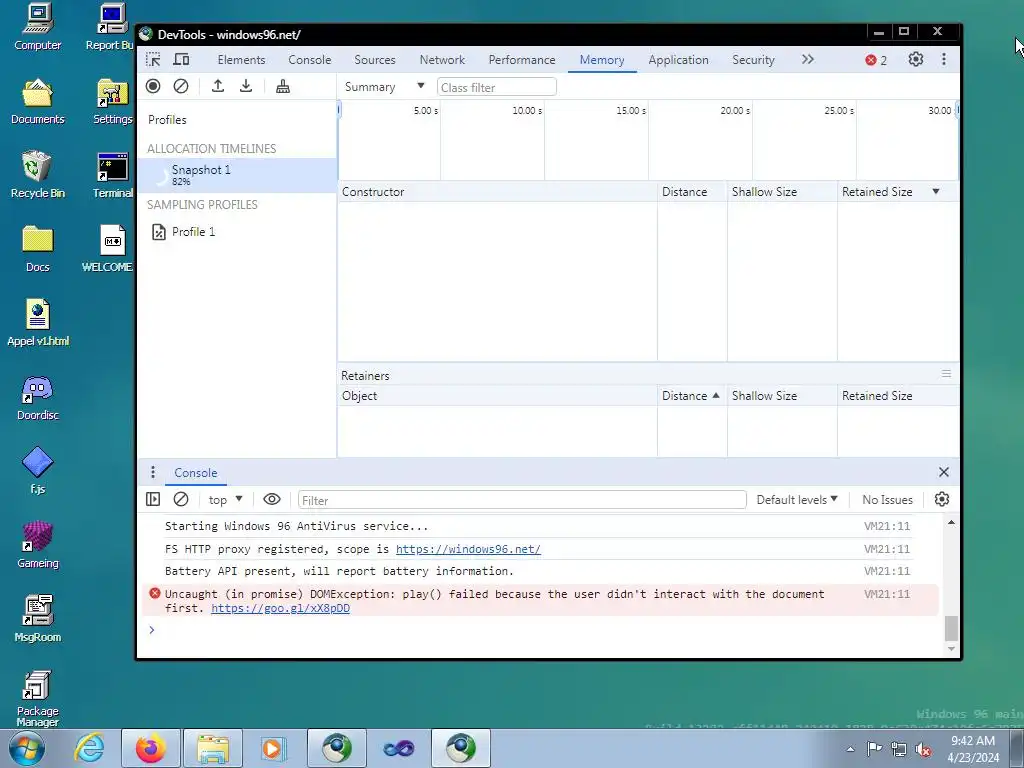Open Documents folder on desktop
The image size is (1024, 768).
38,101
